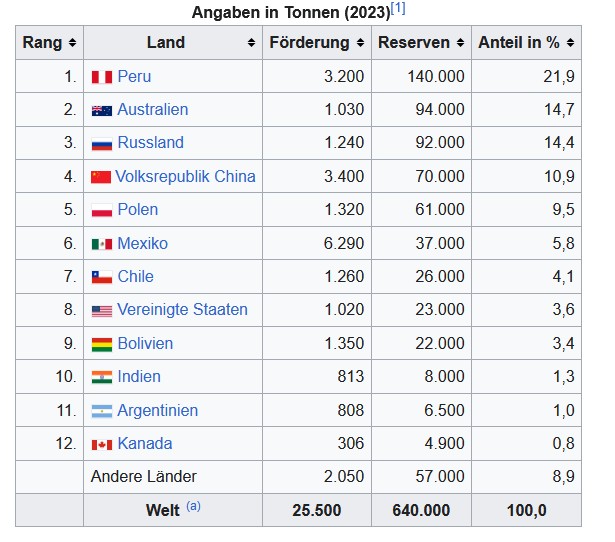Click the China flag icon

coord(100,177)
